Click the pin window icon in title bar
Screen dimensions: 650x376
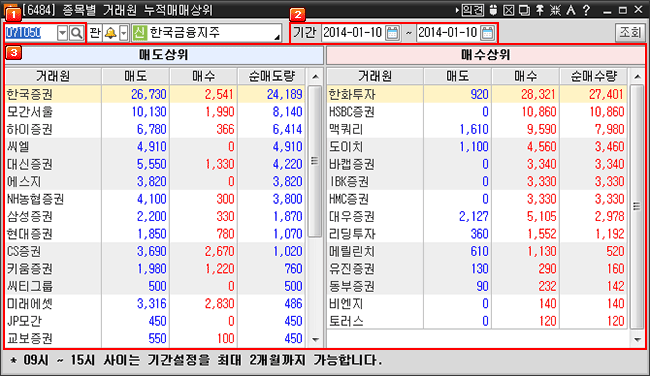point(540,10)
